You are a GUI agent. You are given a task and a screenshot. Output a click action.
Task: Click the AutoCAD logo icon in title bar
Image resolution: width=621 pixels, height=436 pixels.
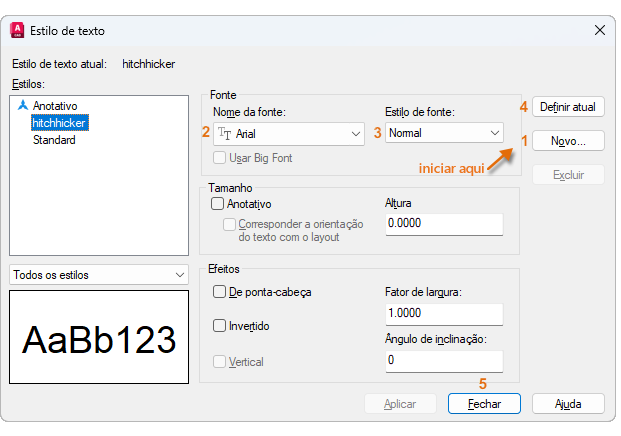point(17,31)
